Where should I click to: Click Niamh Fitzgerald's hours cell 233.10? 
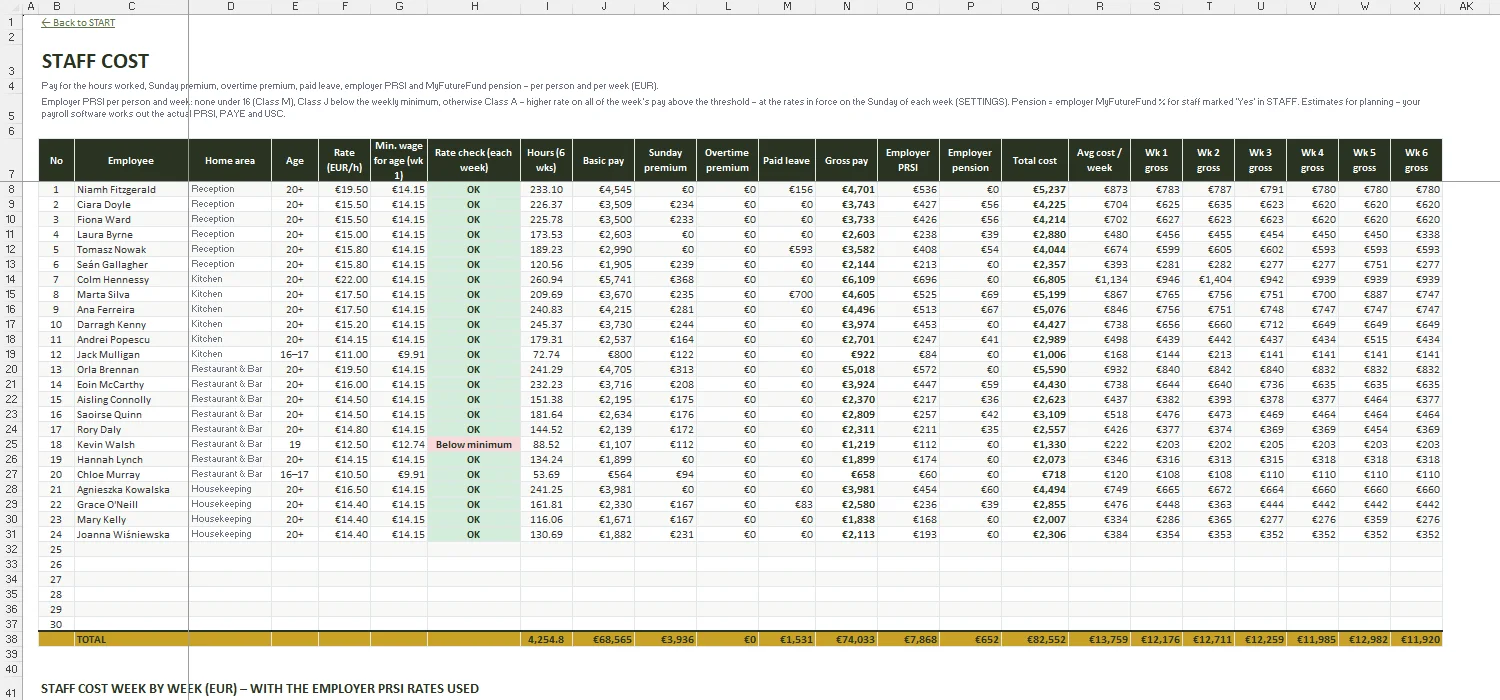click(547, 189)
